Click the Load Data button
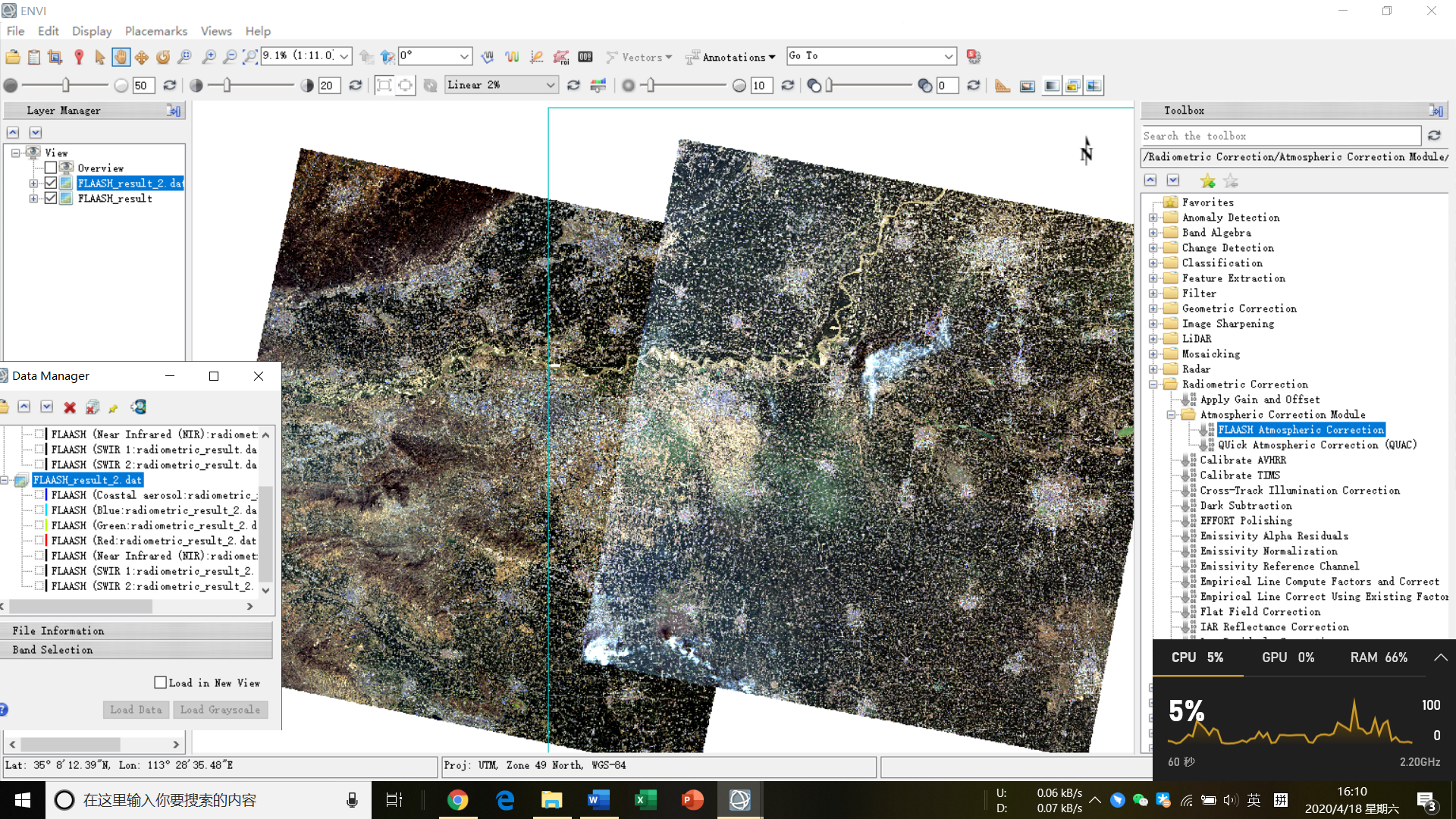Image resolution: width=1456 pixels, height=819 pixels. [136, 709]
